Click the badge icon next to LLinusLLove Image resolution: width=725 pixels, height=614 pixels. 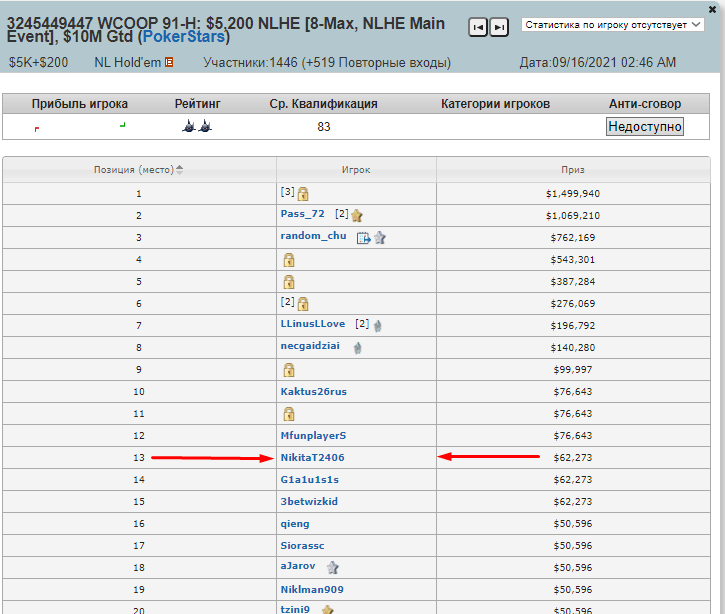pyautogui.click(x=378, y=325)
